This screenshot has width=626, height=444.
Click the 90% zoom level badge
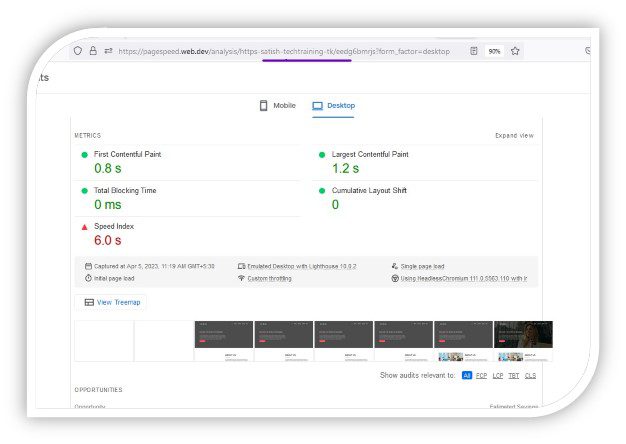coord(494,51)
